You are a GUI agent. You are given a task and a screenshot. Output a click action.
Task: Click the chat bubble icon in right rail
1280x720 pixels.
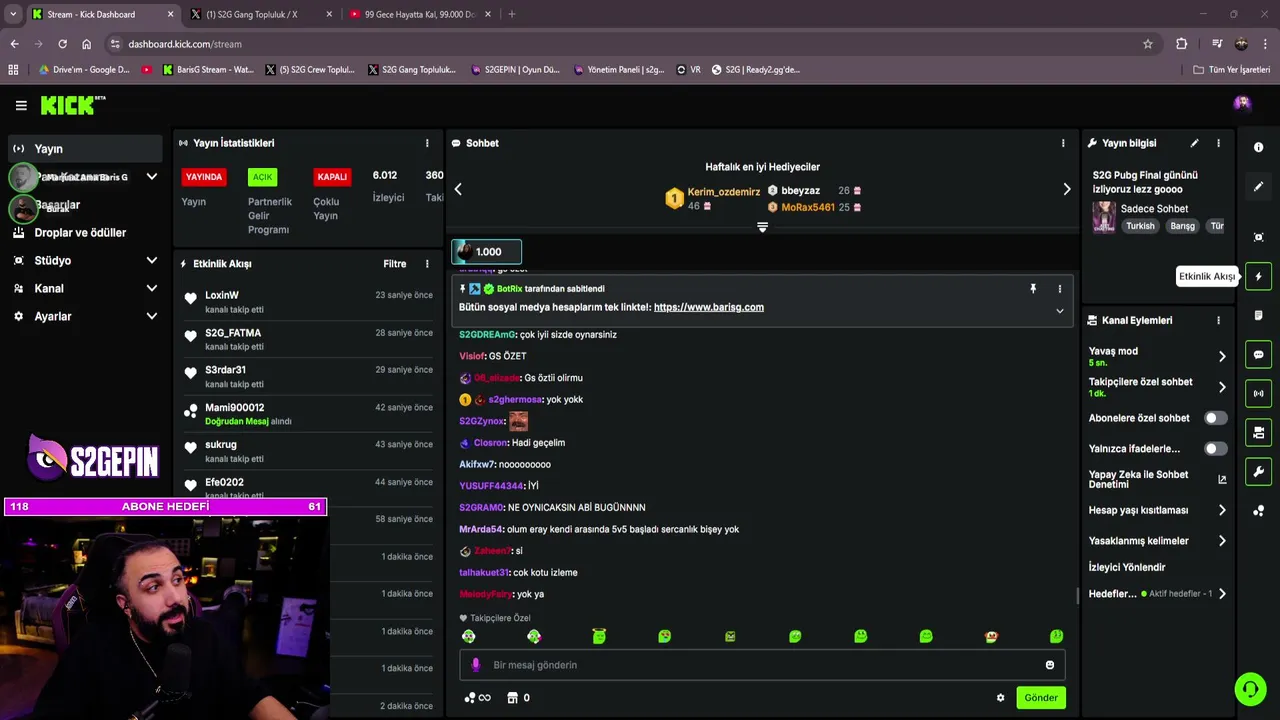coord(1258,355)
